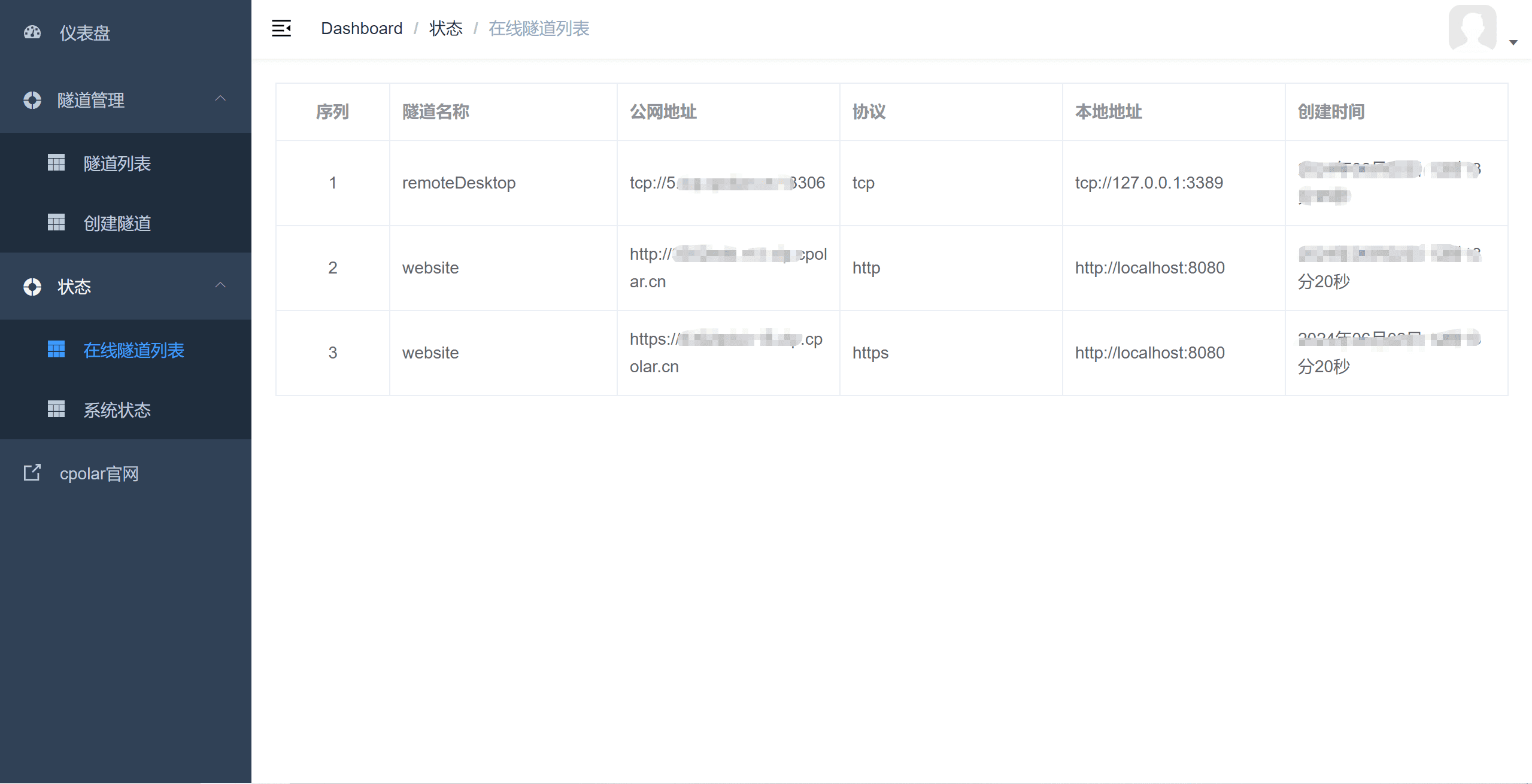Go to 创建隧道 page
Screen dimensions: 1532x784
117,223
